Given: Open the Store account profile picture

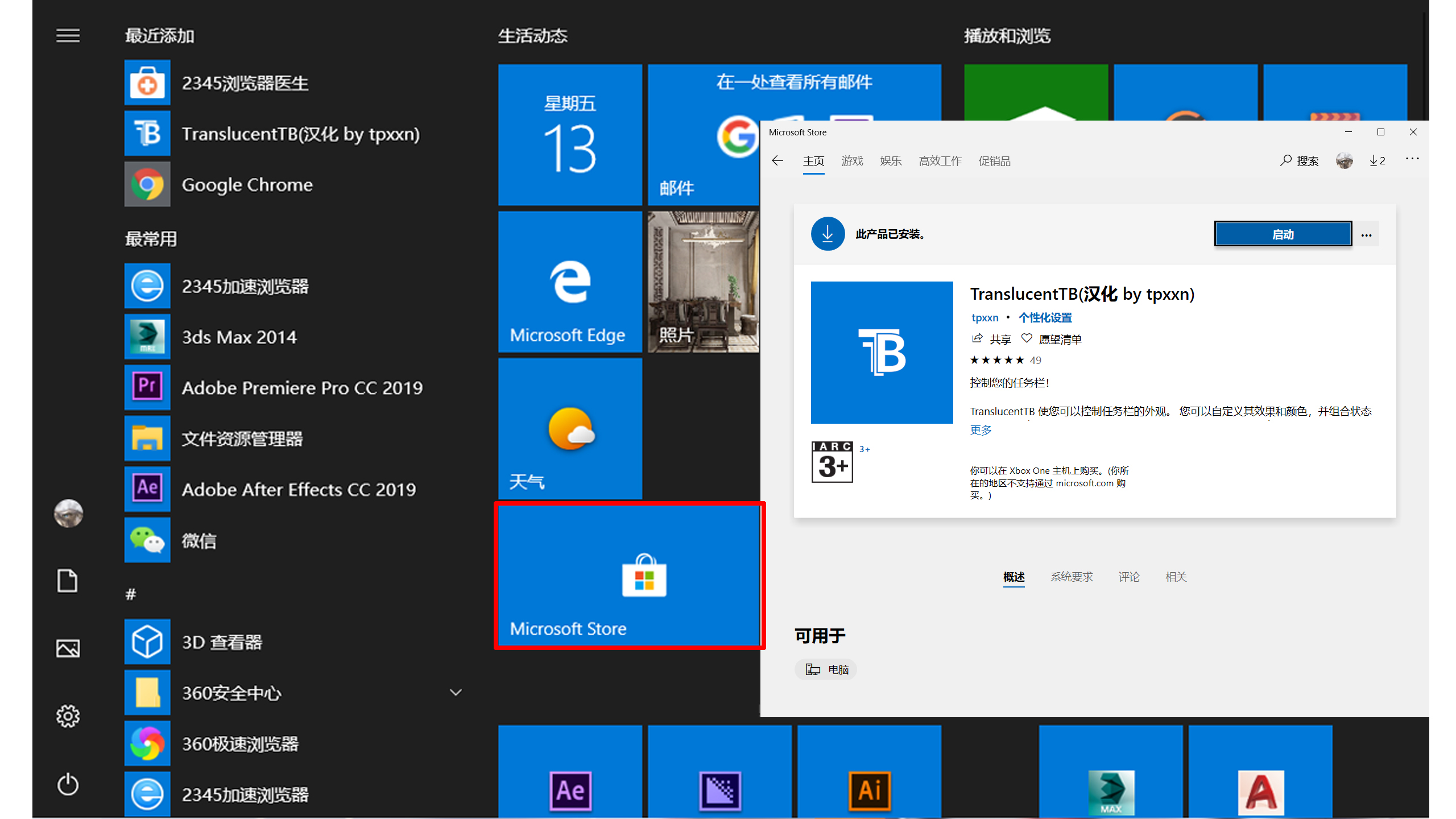Looking at the screenshot, I should [x=1345, y=161].
